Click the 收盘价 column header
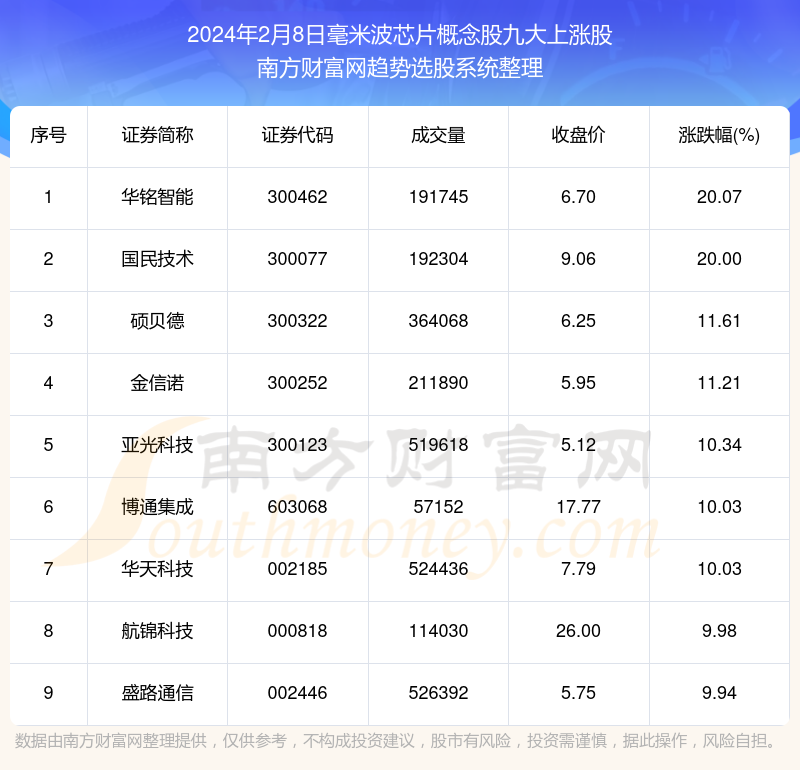 tap(579, 135)
